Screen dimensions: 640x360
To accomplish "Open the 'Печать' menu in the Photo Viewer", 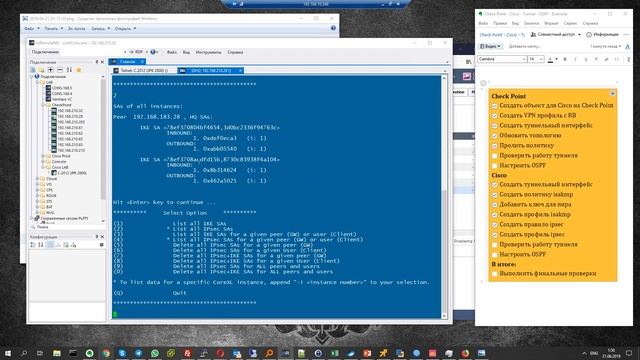I will click(53, 29).
